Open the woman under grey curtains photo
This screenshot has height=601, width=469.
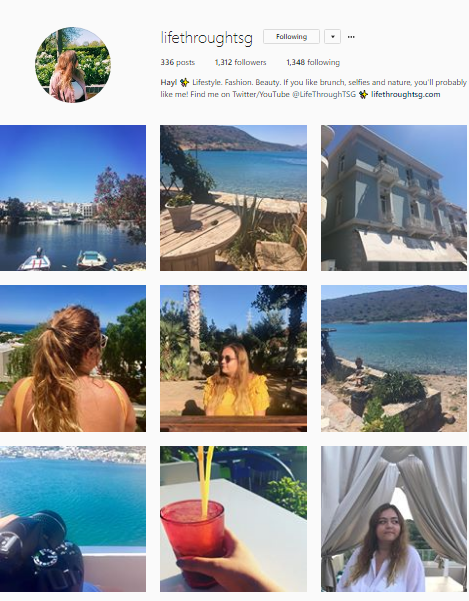point(394,519)
